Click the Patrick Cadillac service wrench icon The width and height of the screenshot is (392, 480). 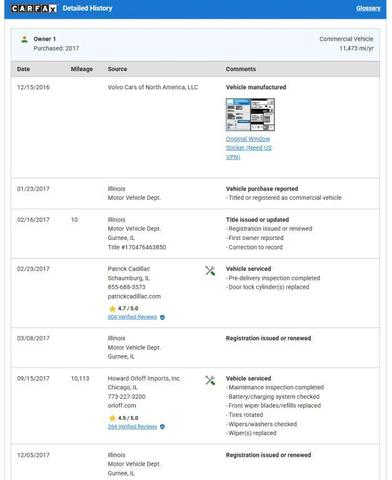pos(210,271)
